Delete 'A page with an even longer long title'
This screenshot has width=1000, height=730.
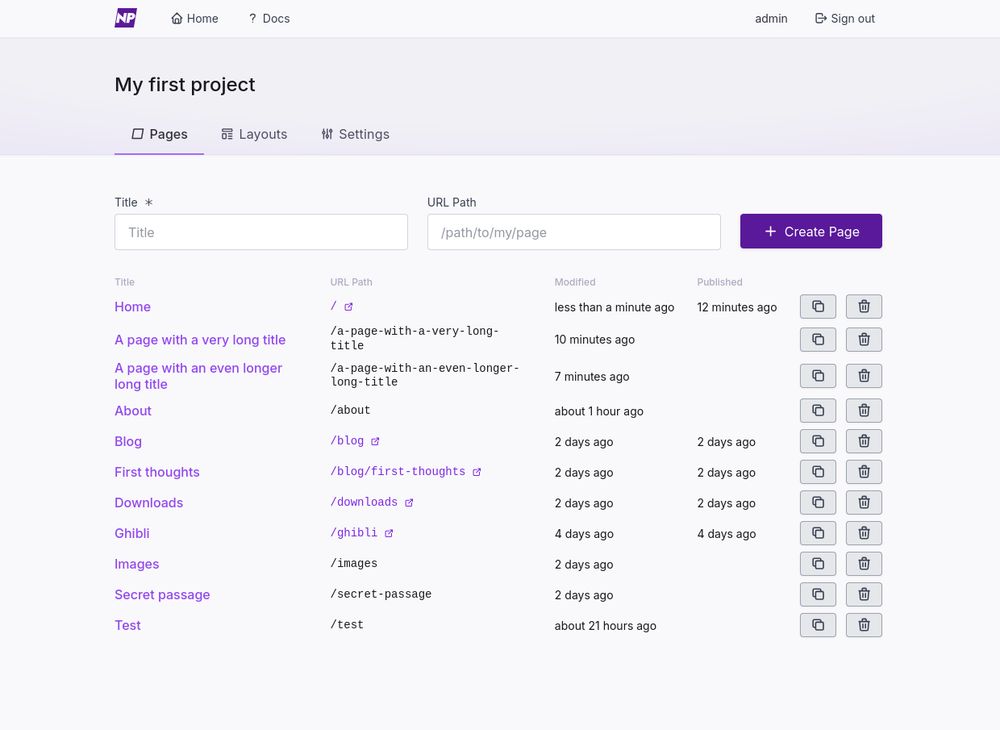coord(864,376)
